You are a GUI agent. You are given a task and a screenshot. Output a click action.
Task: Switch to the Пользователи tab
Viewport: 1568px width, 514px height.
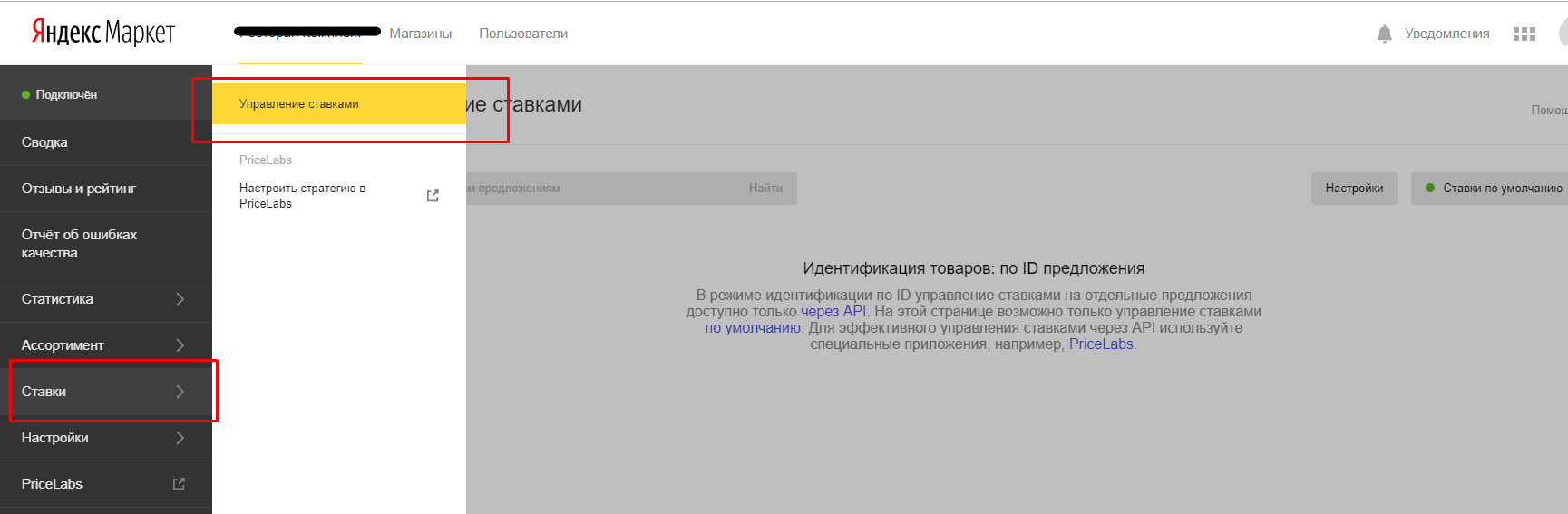point(523,34)
